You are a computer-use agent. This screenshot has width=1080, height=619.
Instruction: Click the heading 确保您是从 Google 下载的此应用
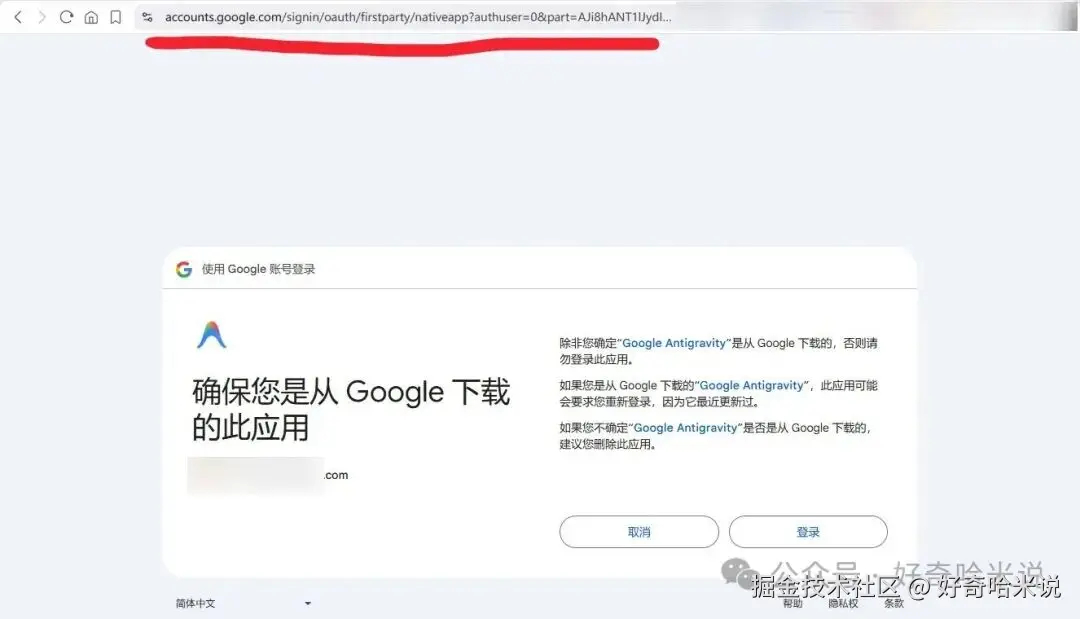351,409
